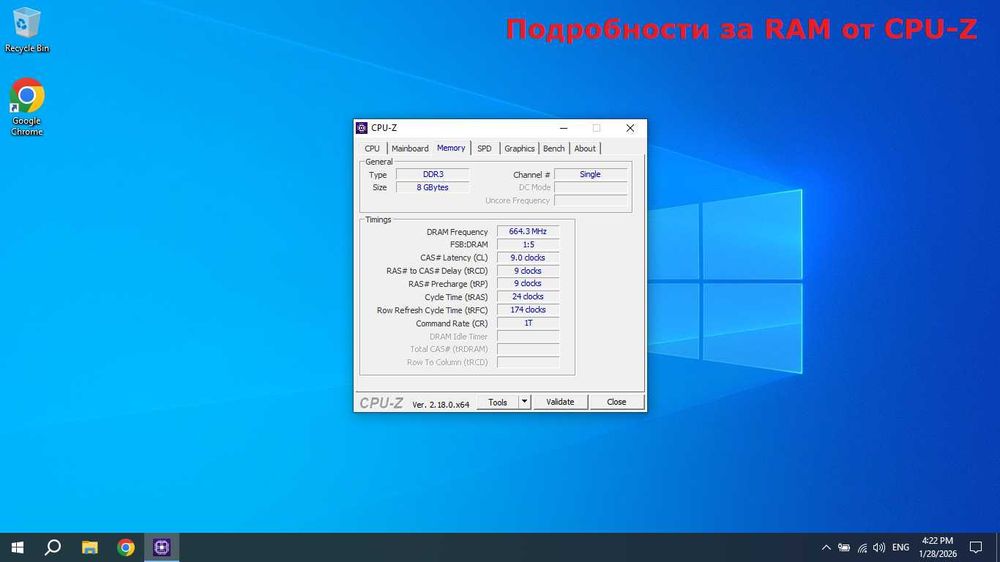Open network Wi-Fi tray icon
The width and height of the screenshot is (1000, 562).
862,547
